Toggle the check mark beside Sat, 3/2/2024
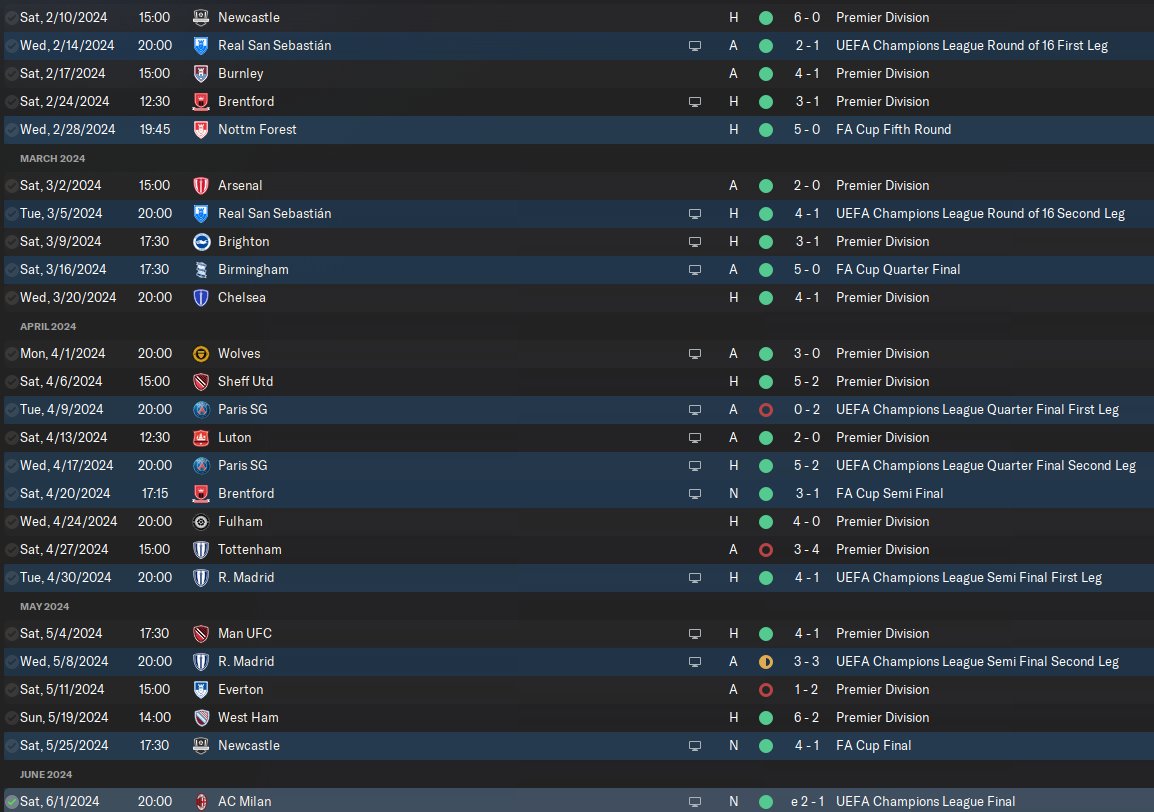This screenshot has width=1154, height=812. pos(11,185)
